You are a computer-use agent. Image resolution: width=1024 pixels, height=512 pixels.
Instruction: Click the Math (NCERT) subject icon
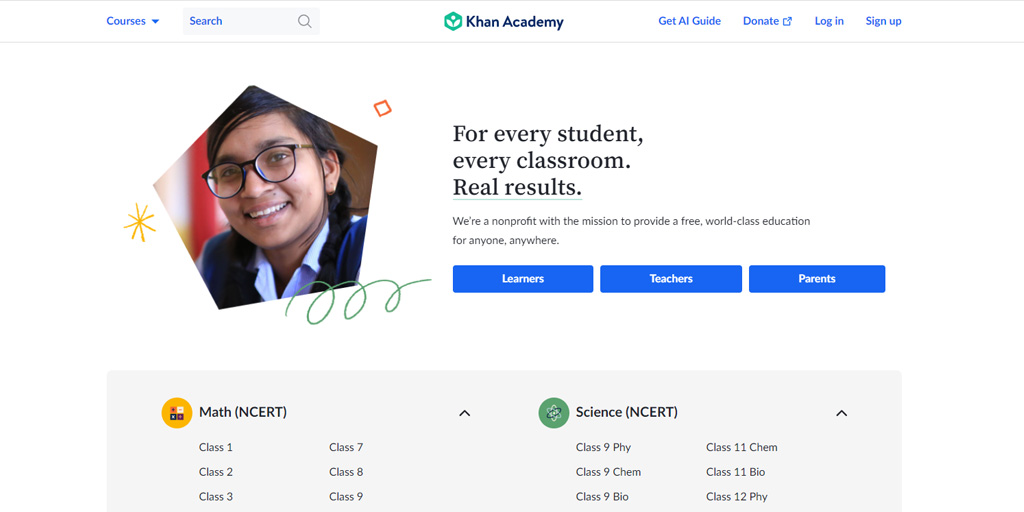pos(177,413)
